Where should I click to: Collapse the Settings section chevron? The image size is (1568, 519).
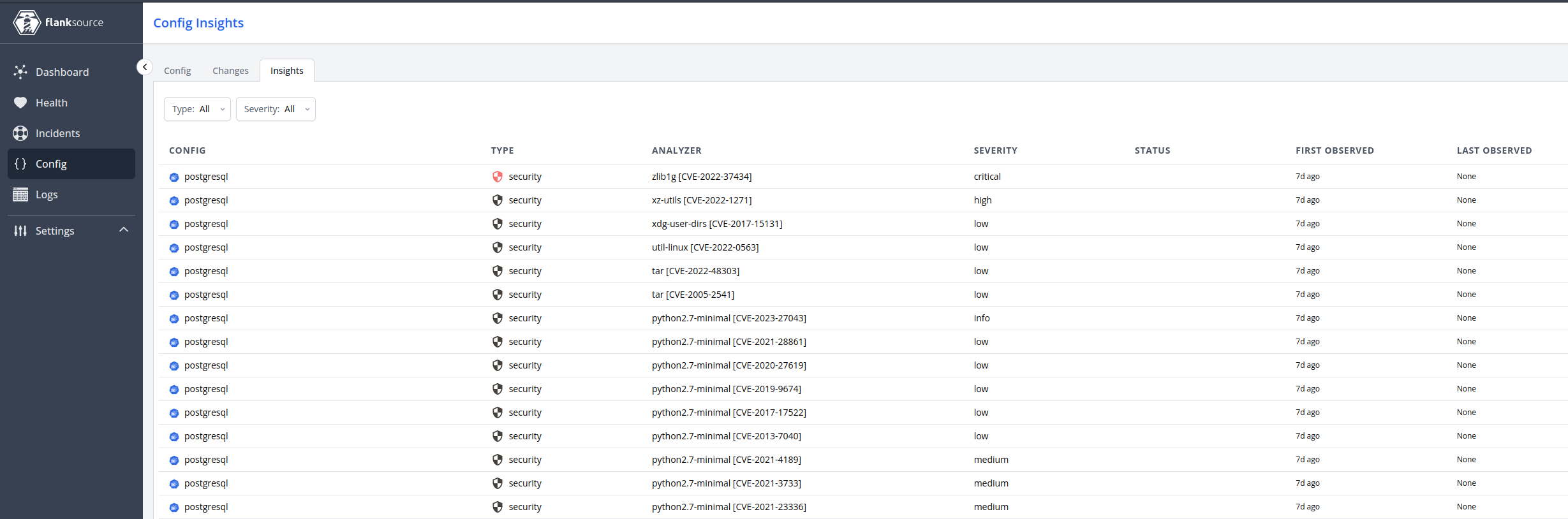coord(124,230)
